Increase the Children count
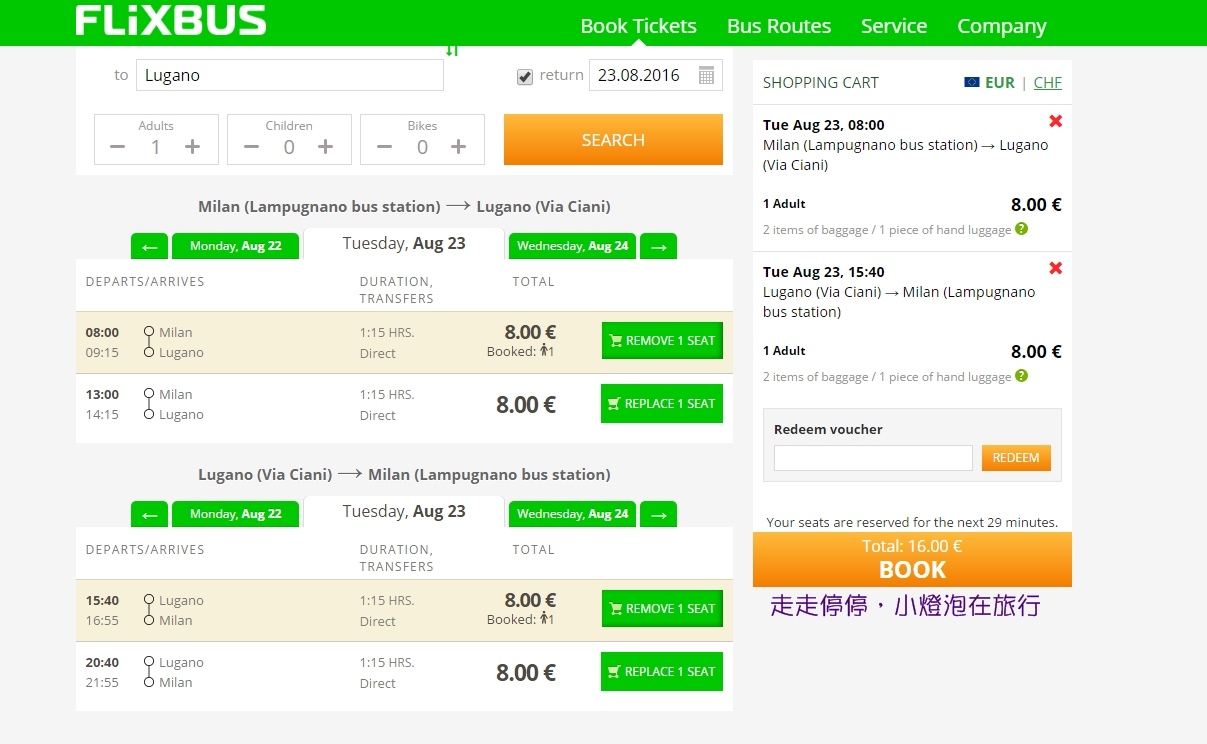The width and height of the screenshot is (1207, 744). click(326, 147)
